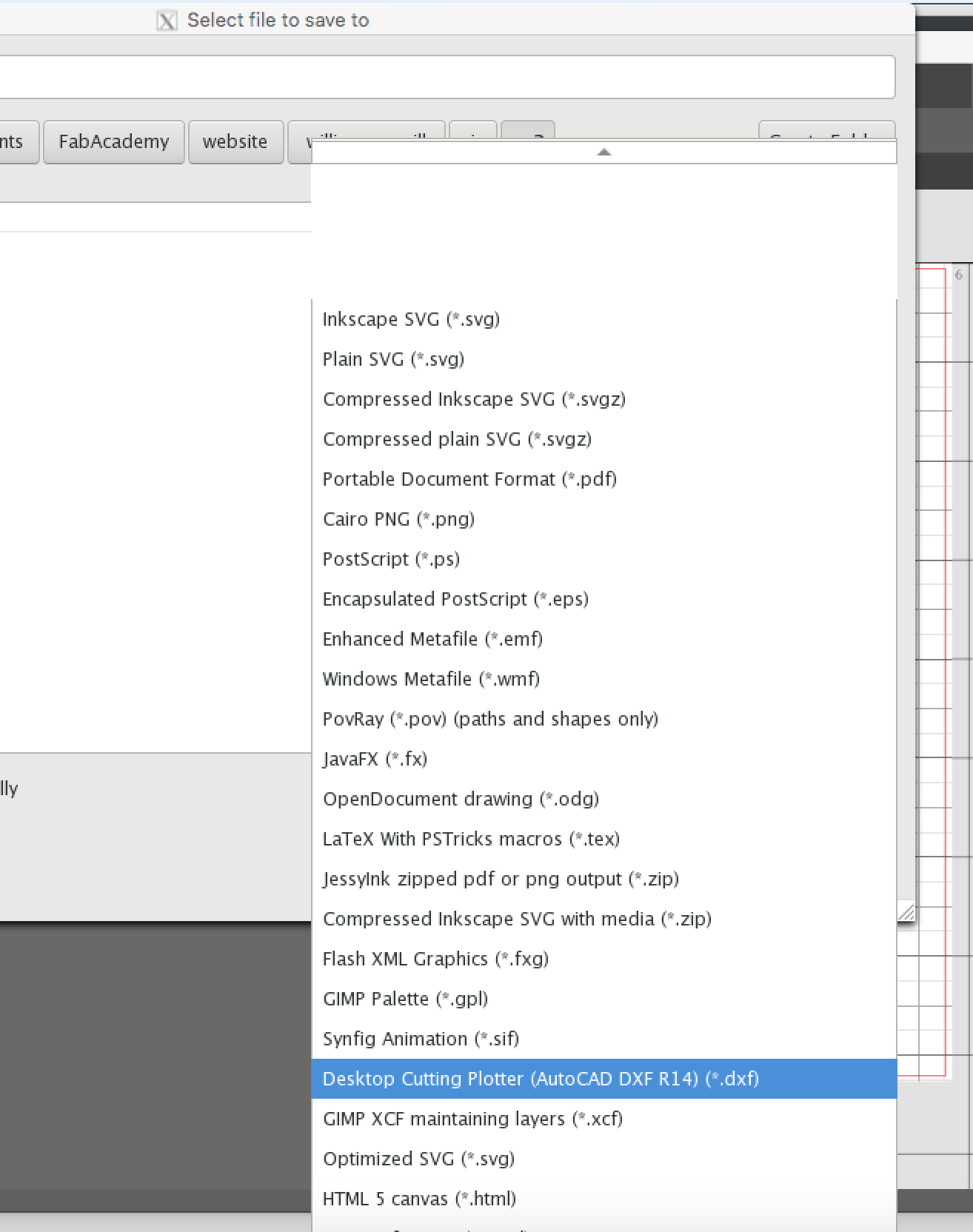973x1232 pixels.
Task: Pick JessyInk zipped pdf or png output
Action: pyautogui.click(x=603, y=879)
